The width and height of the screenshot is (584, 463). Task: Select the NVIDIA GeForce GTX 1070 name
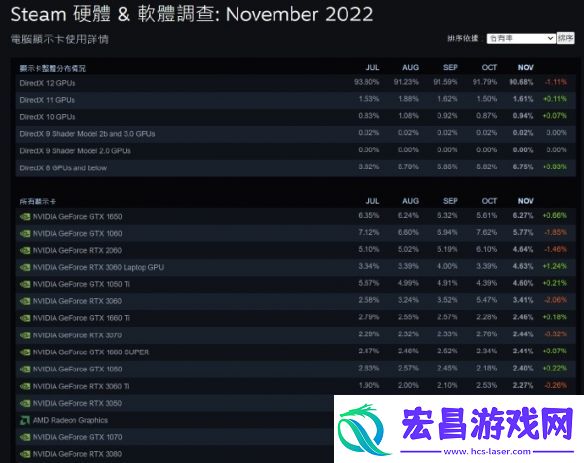tap(77, 437)
